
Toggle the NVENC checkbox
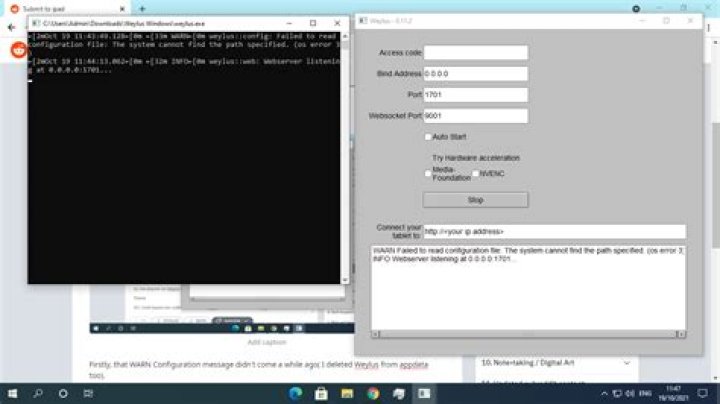coord(476,174)
